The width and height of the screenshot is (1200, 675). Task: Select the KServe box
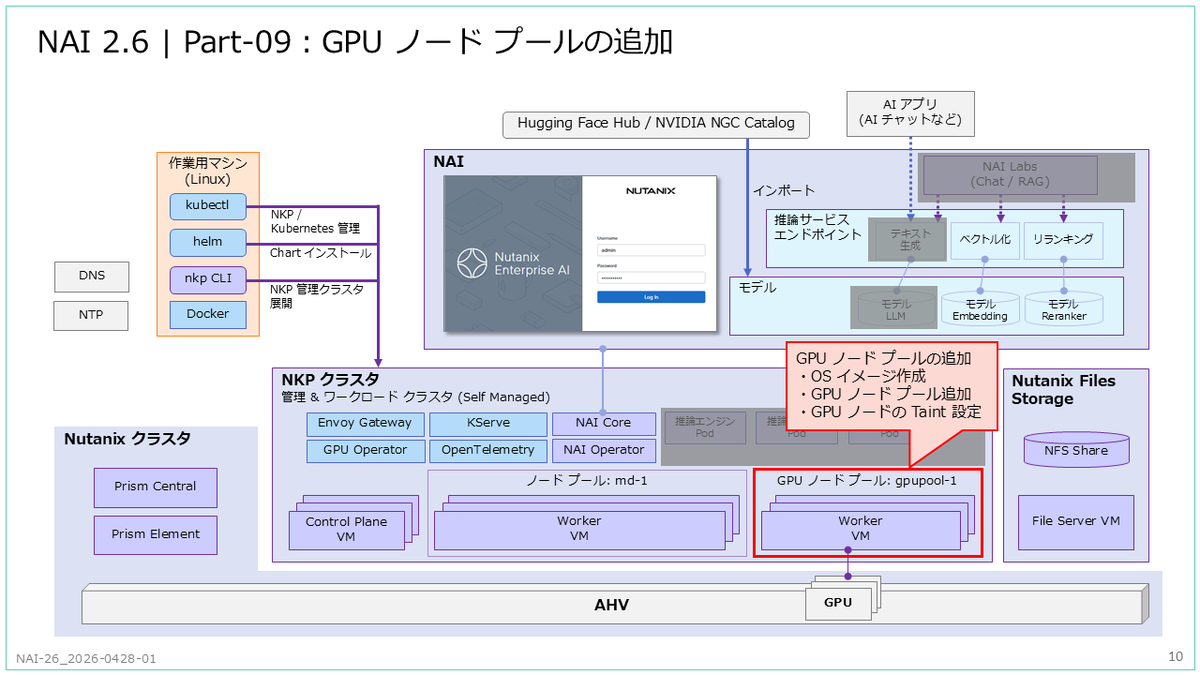tap(488, 423)
